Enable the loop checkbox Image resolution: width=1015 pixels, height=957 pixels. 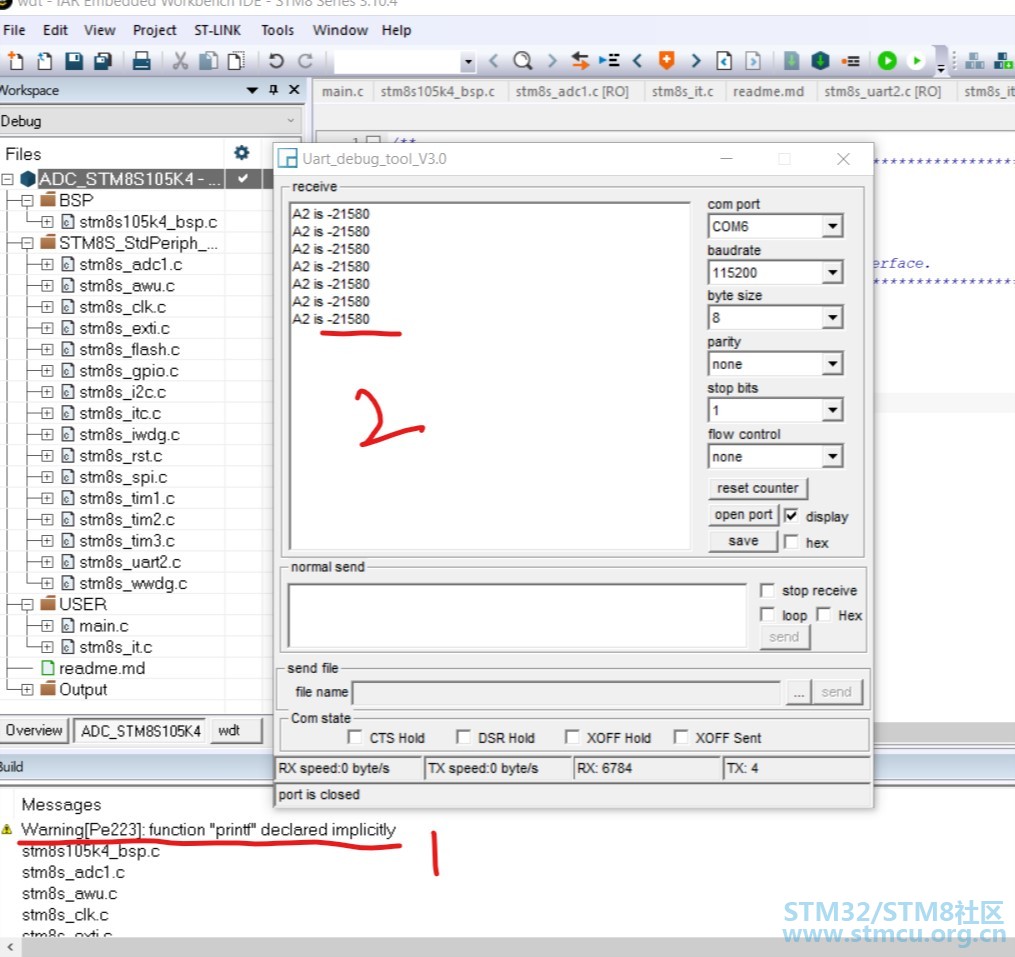coord(767,614)
